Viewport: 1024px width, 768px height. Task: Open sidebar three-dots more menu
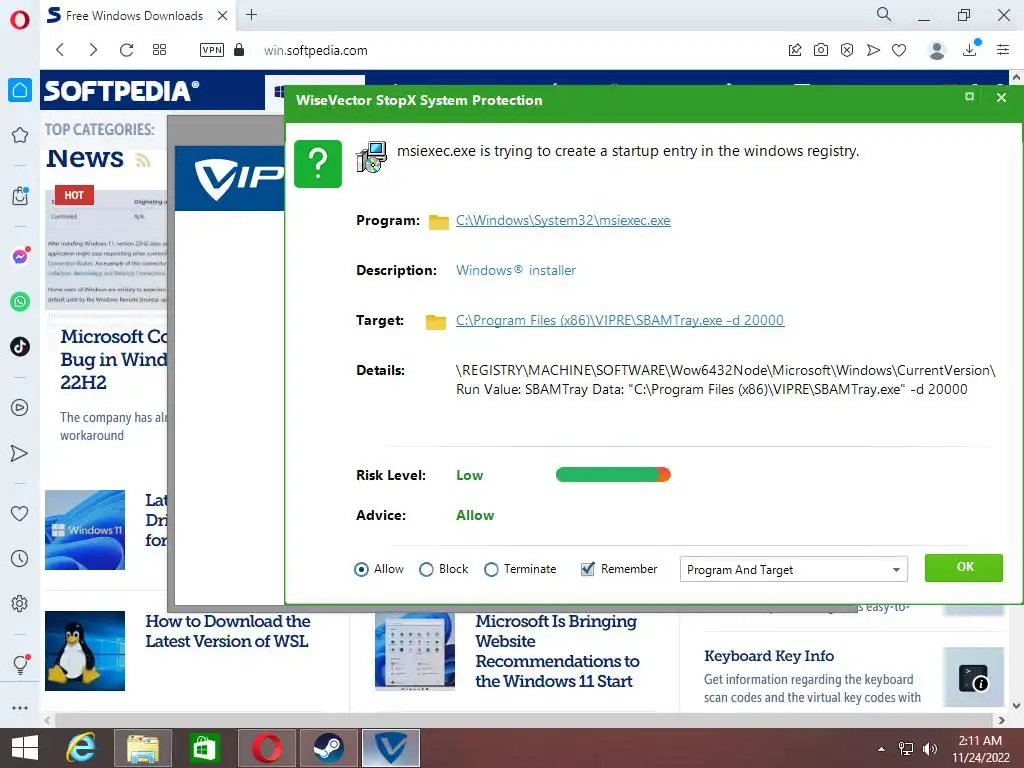pos(20,708)
